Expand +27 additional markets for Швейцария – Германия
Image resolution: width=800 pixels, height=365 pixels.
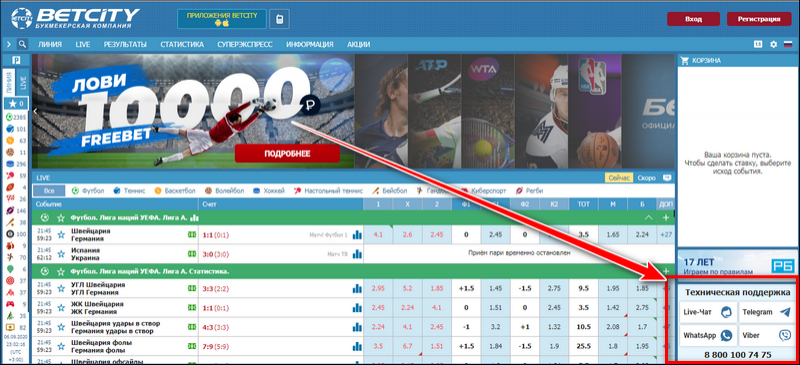(x=666, y=235)
